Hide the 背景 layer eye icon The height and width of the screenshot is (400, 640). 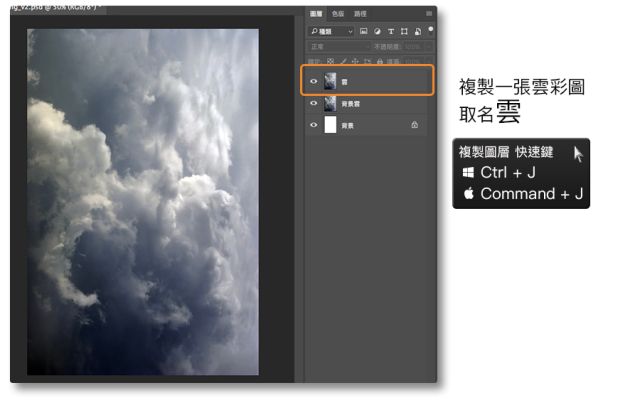tap(314, 125)
